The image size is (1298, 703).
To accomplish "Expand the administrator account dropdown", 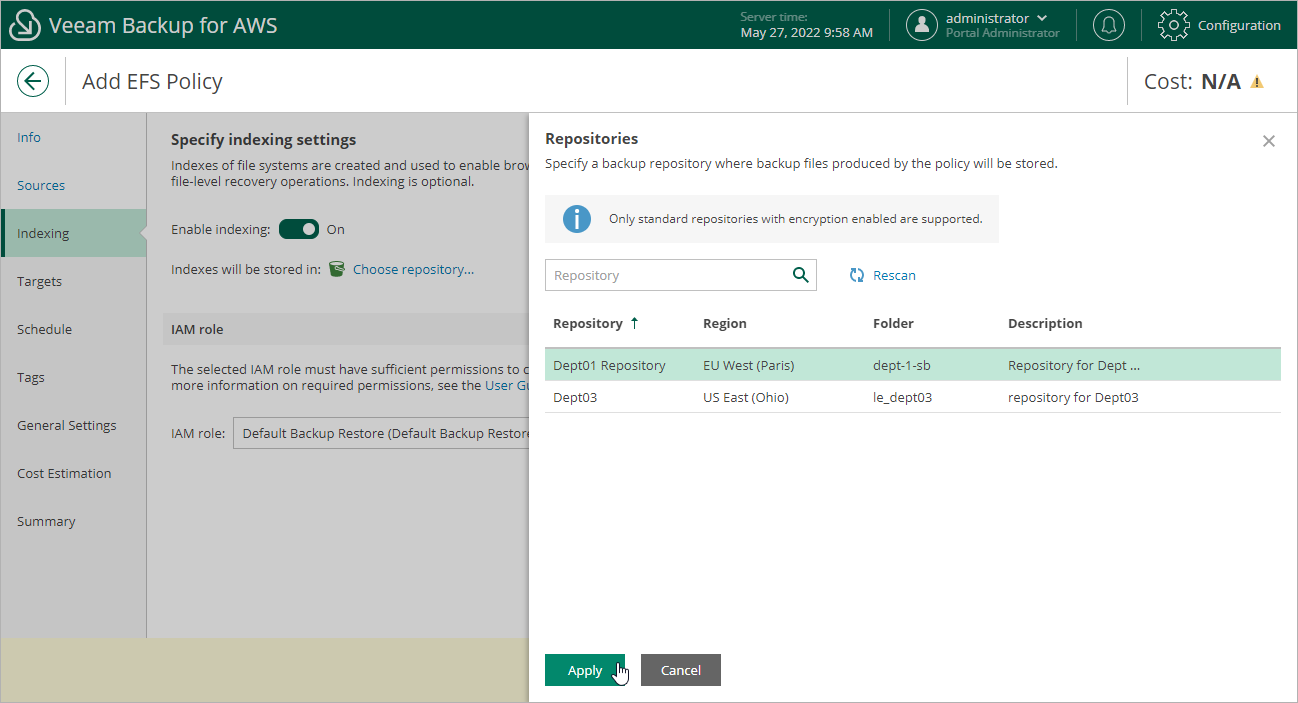I will click(1043, 18).
